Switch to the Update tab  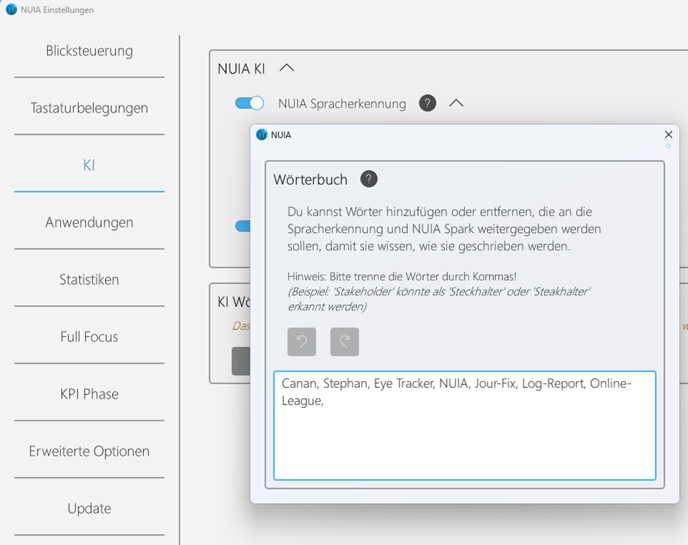coord(89,509)
